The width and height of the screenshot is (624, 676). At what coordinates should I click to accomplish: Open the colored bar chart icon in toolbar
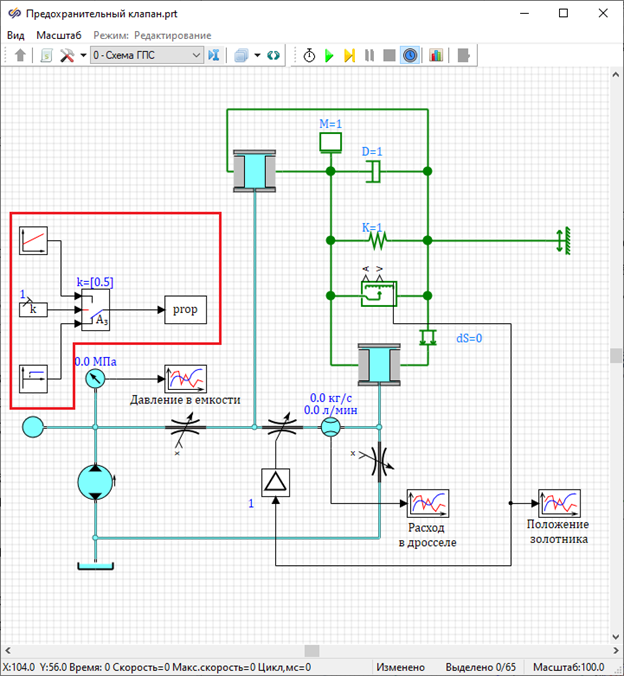[436, 56]
